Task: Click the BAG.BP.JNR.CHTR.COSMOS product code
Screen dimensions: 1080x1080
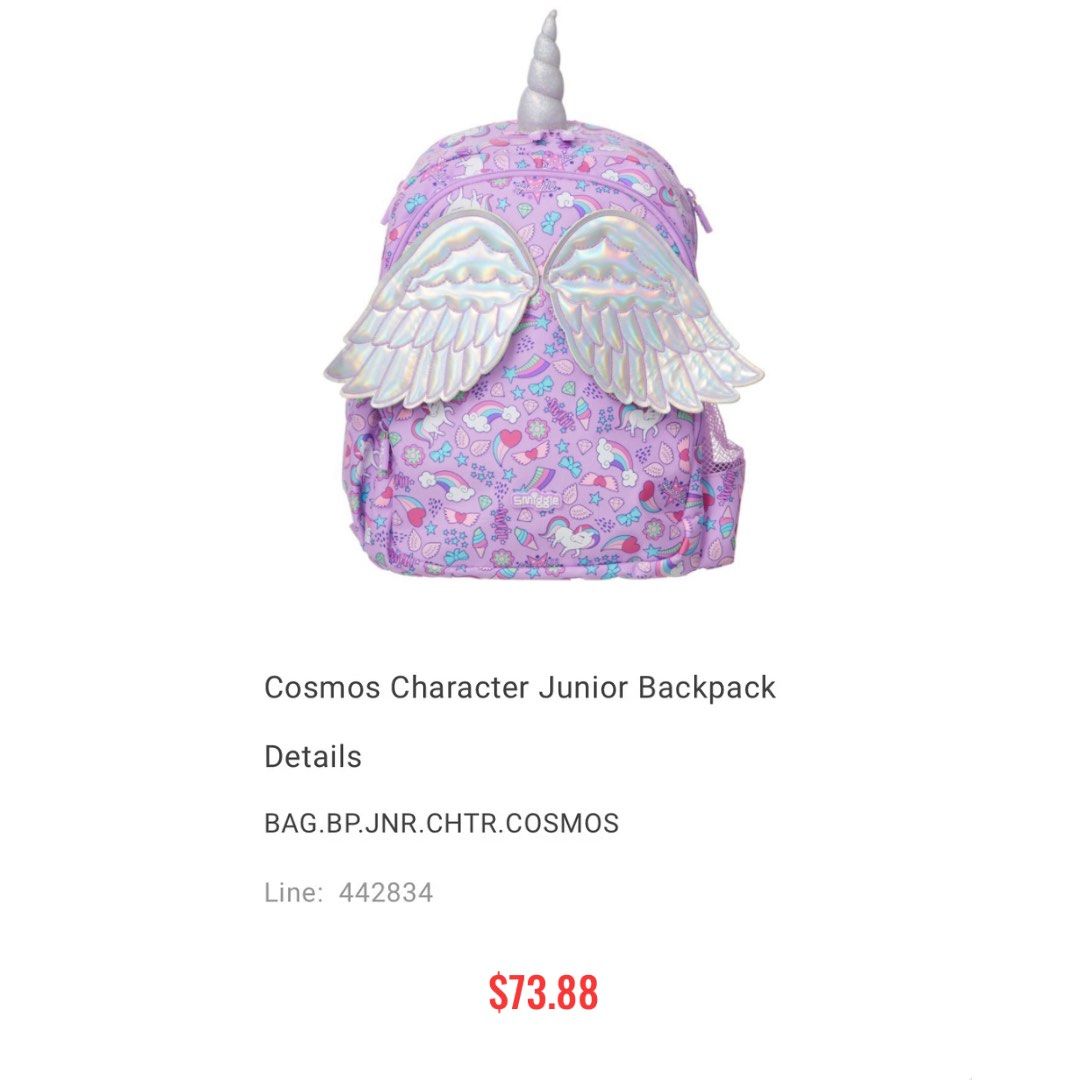Action: click(x=442, y=823)
